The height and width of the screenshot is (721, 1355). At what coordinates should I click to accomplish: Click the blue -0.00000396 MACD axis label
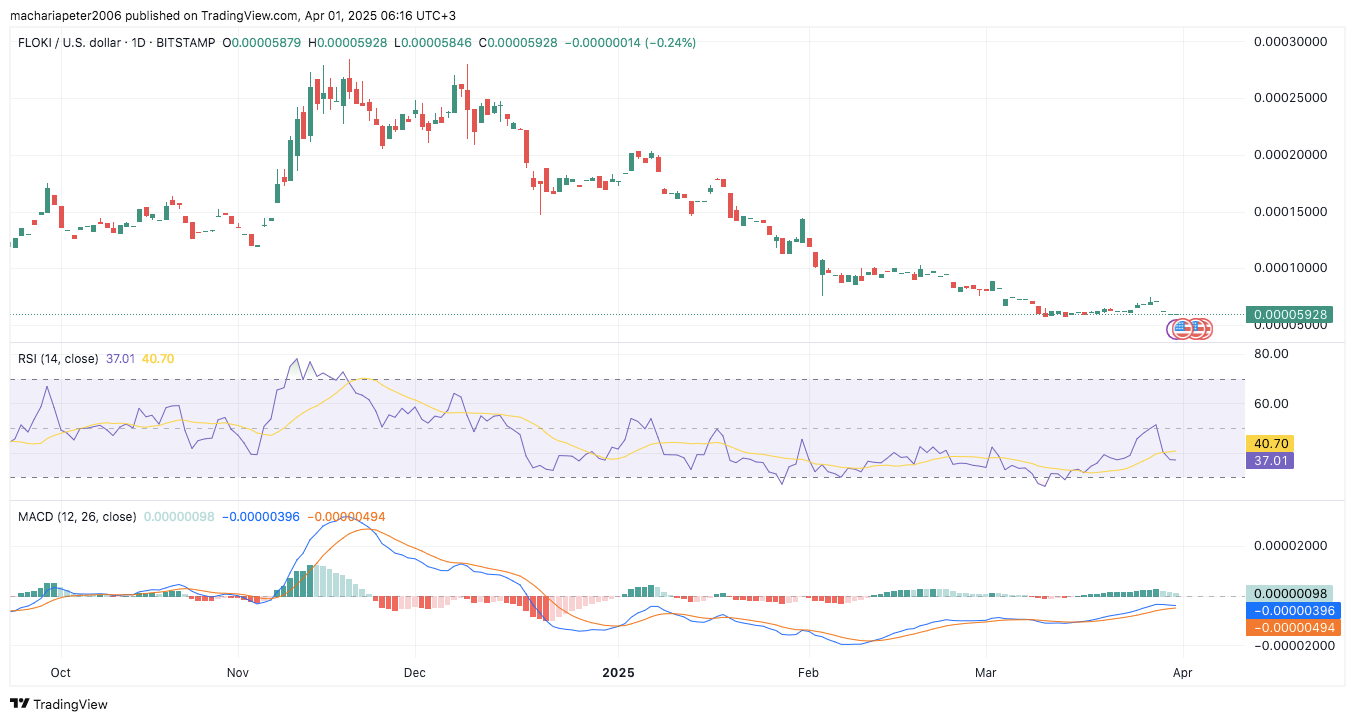tap(1289, 610)
